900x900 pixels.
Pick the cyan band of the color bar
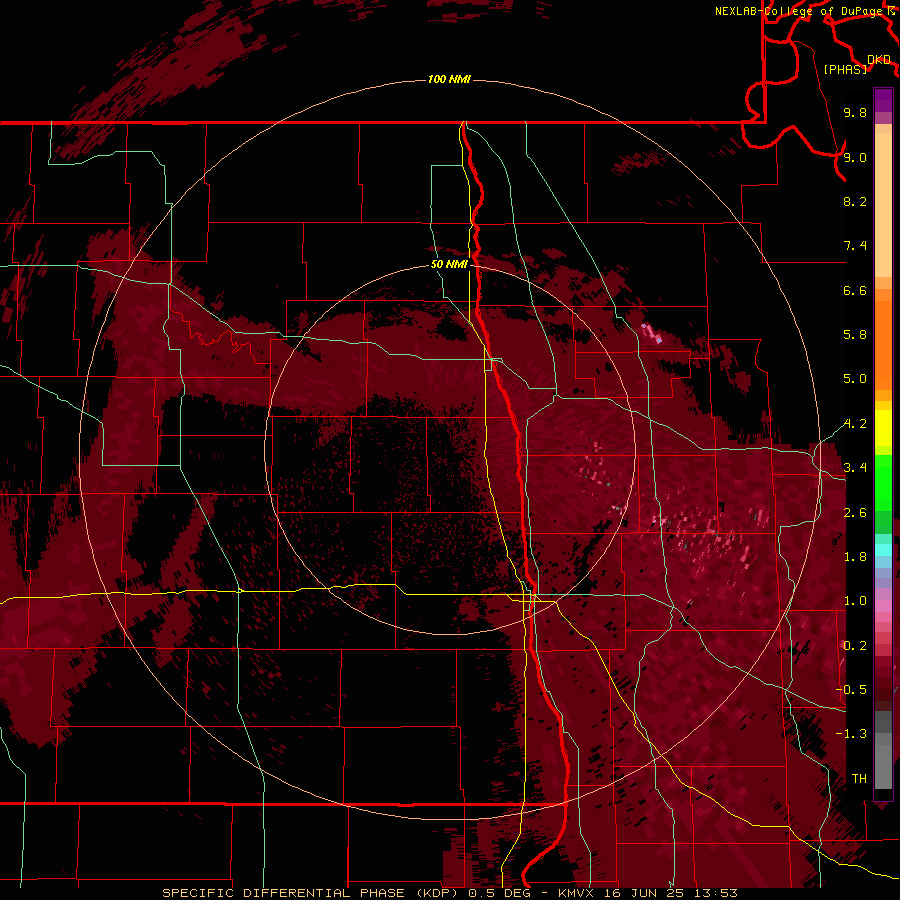click(x=883, y=549)
